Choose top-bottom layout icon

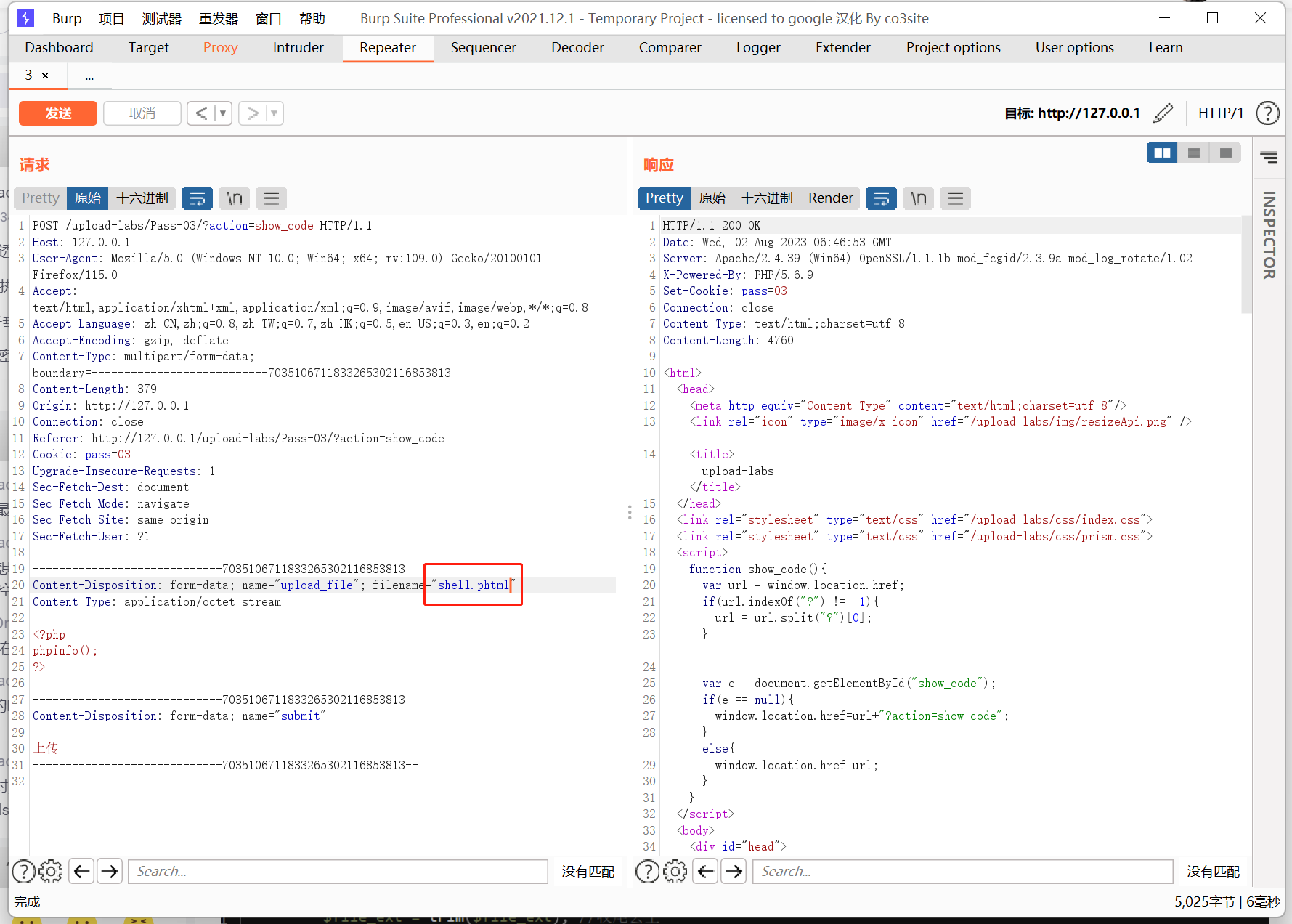tap(1194, 153)
